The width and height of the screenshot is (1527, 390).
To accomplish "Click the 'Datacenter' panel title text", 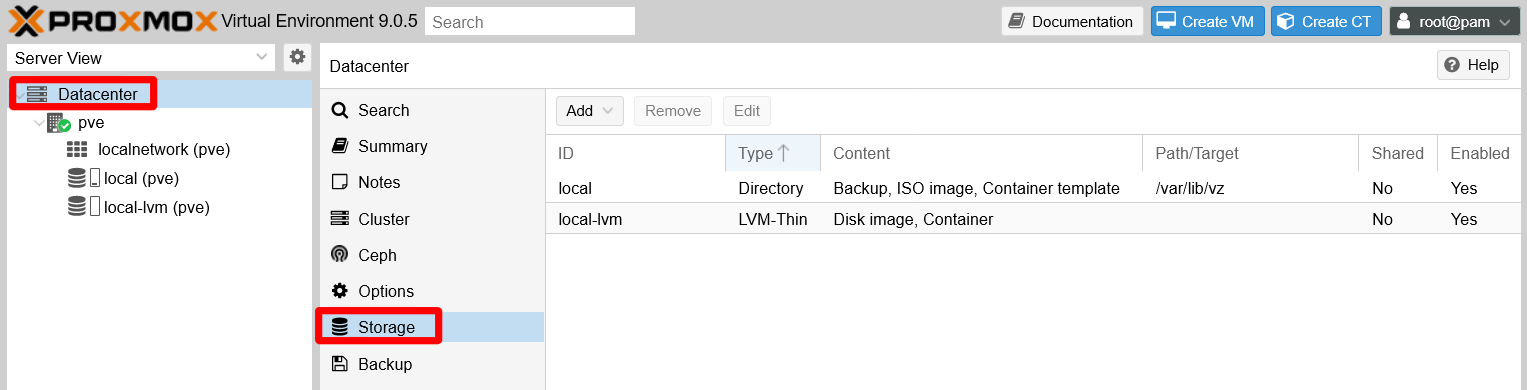I will (369, 66).
